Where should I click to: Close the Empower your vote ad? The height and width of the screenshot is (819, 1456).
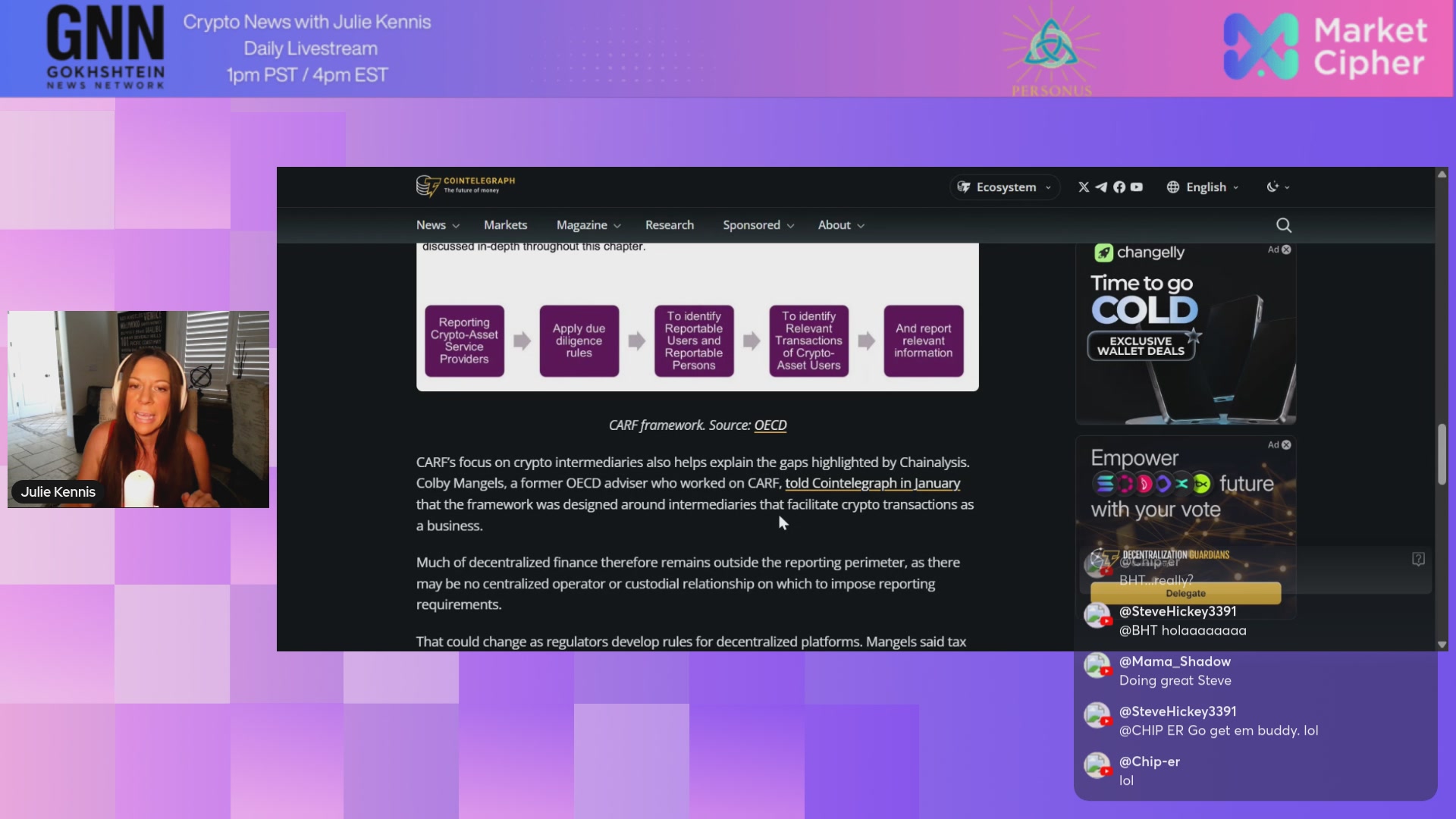(x=1286, y=445)
